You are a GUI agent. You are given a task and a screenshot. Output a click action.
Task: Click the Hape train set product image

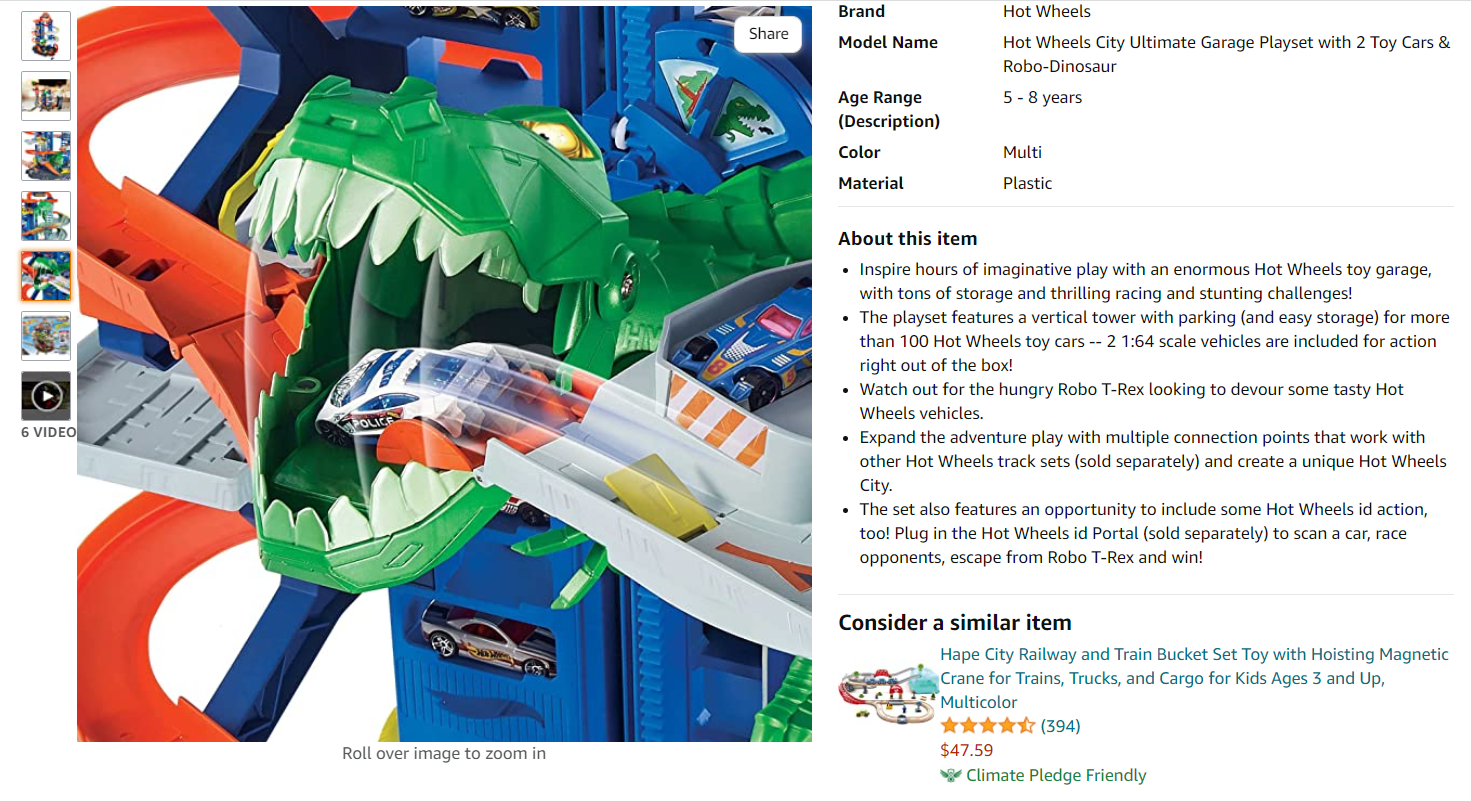pos(886,690)
